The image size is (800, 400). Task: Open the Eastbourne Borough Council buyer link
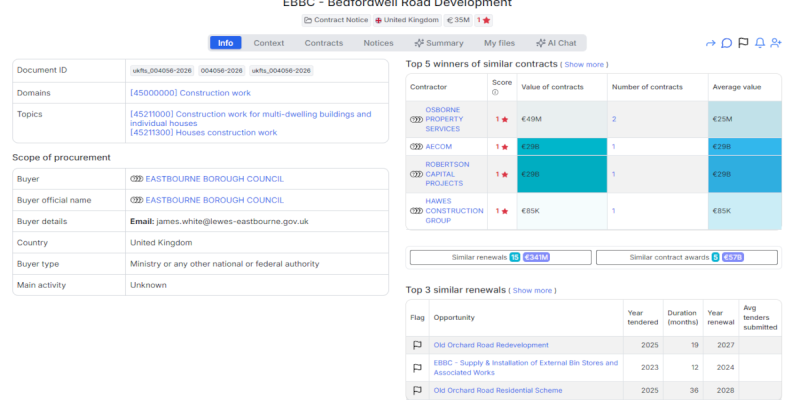(215, 179)
